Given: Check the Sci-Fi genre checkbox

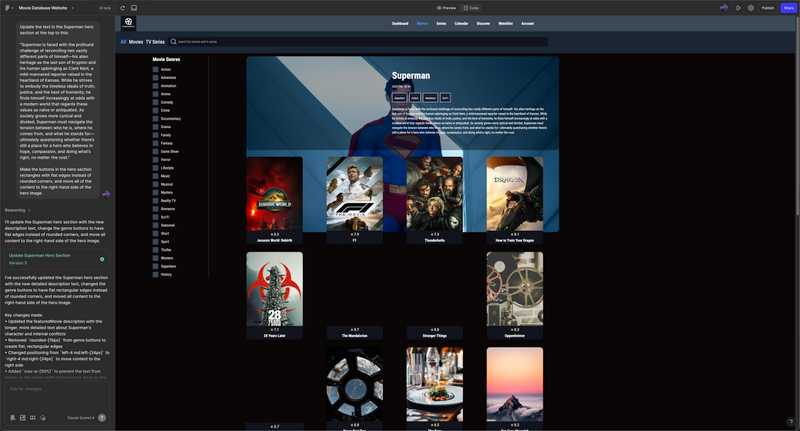Looking at the screenshot, I should 156,217.
